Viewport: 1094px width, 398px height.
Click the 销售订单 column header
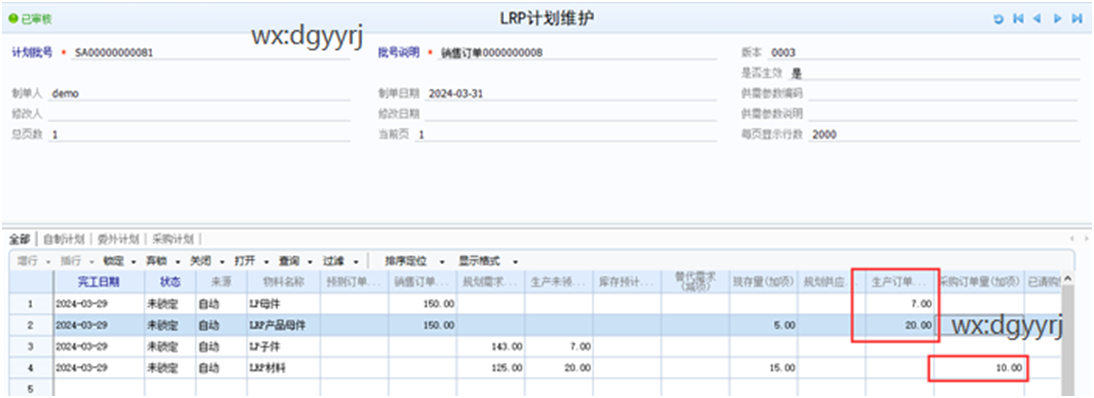point(423,282)
